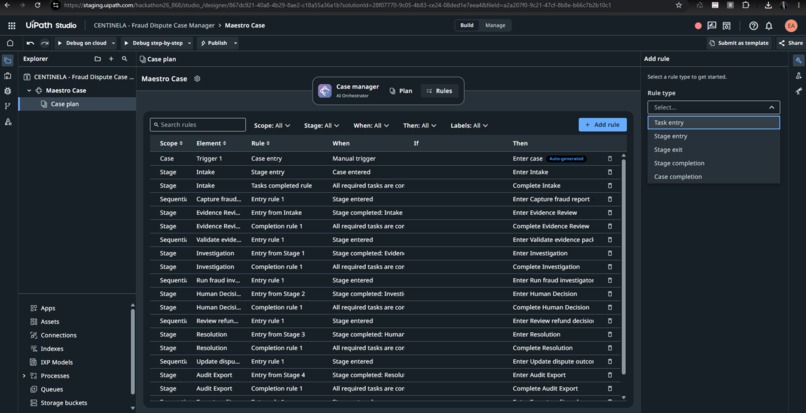Image resolution: width=806 pixels, height=413 pixels.
Task: Open the When: All filter
Action: pos(371,125)
